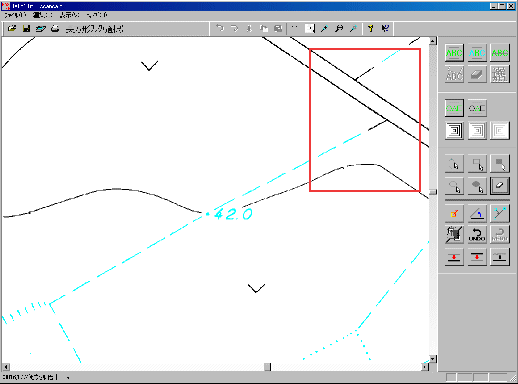Toggle the green shapes layer button

pos(454,108)
